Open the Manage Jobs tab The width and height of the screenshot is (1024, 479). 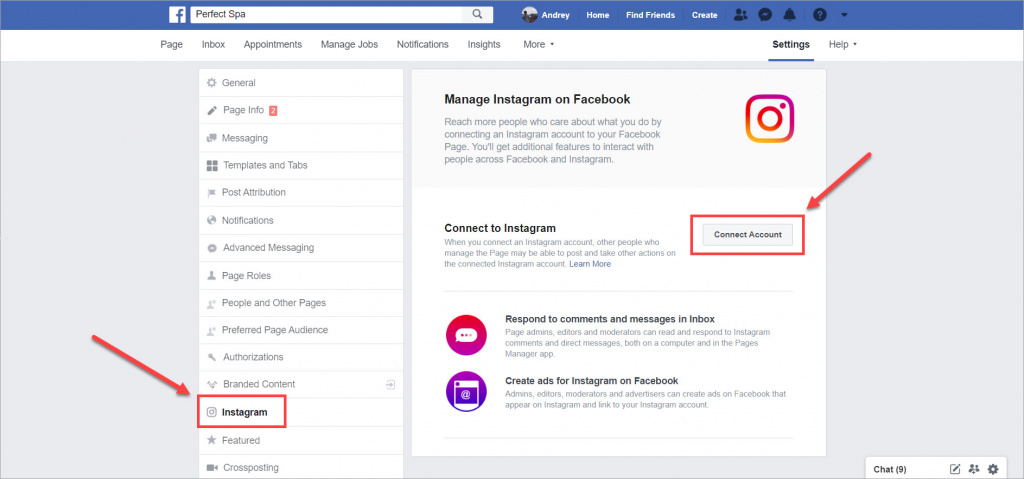pyautogui.click(x=349, y=44)
